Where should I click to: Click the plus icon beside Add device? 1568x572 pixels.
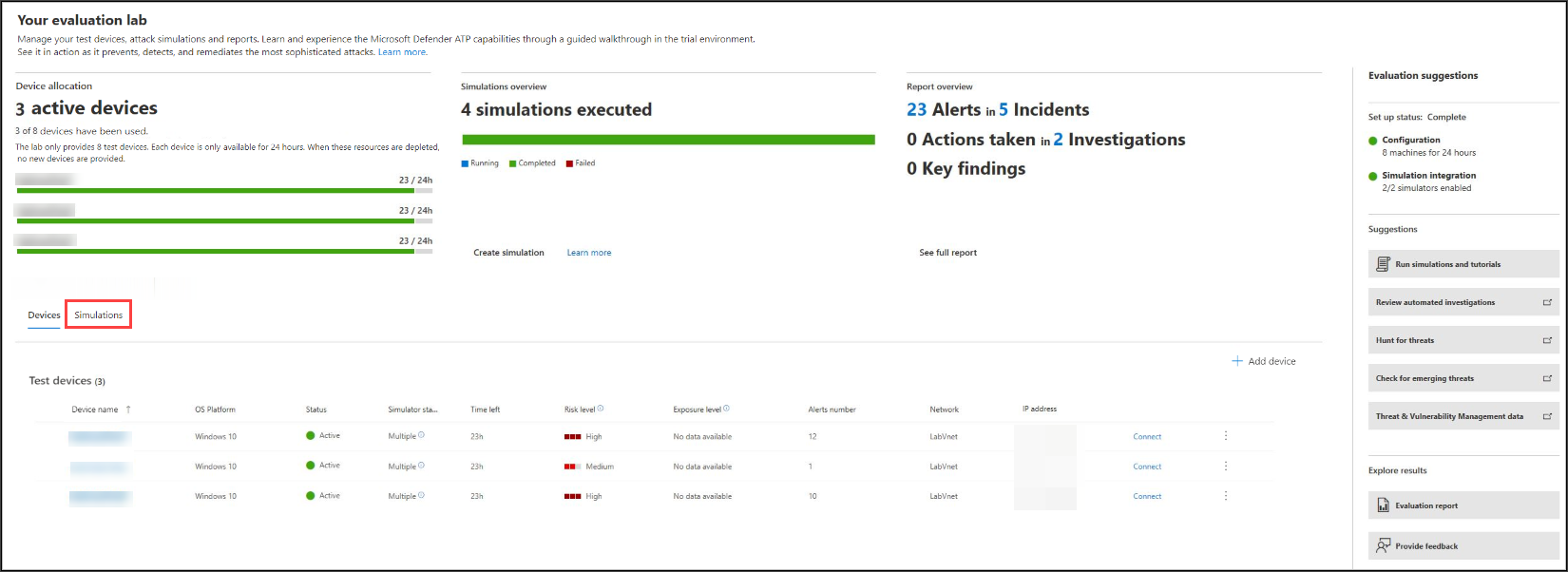pos(1237,361)
